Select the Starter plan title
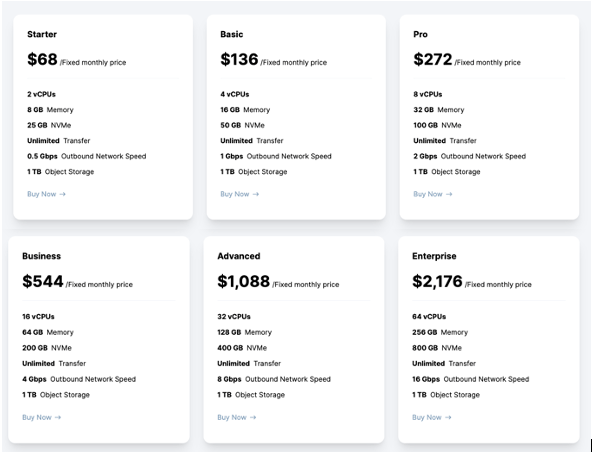The image size is (596, 452). (42, 34)
